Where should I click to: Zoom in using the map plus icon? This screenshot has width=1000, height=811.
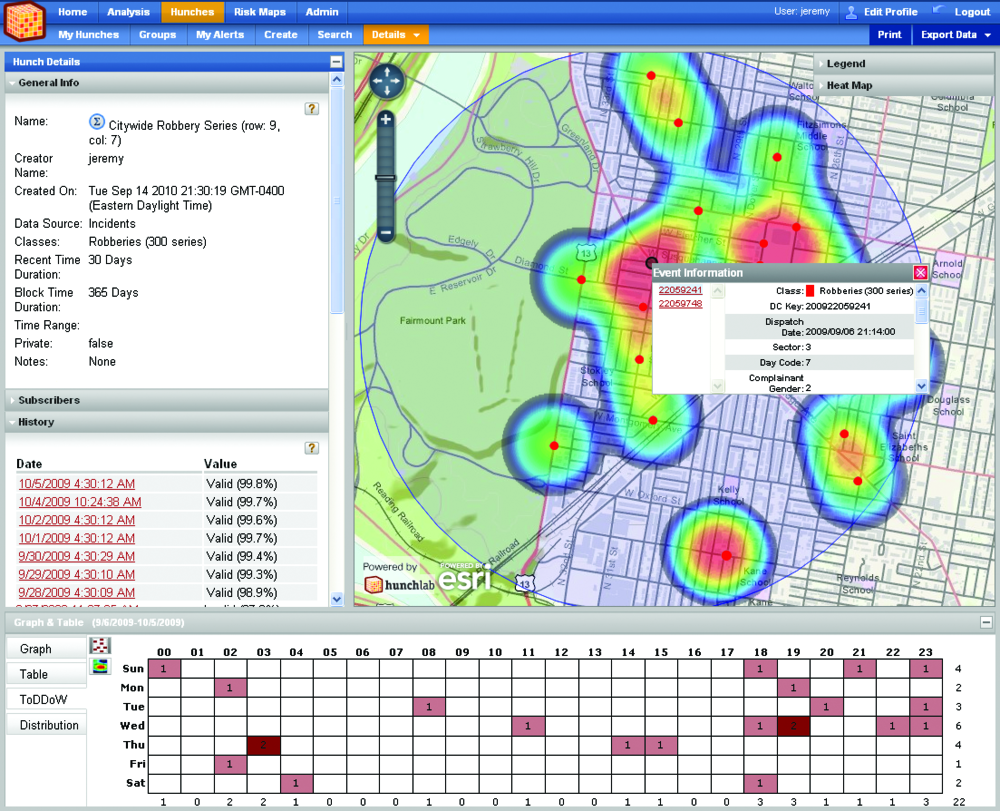pos(385,118)
